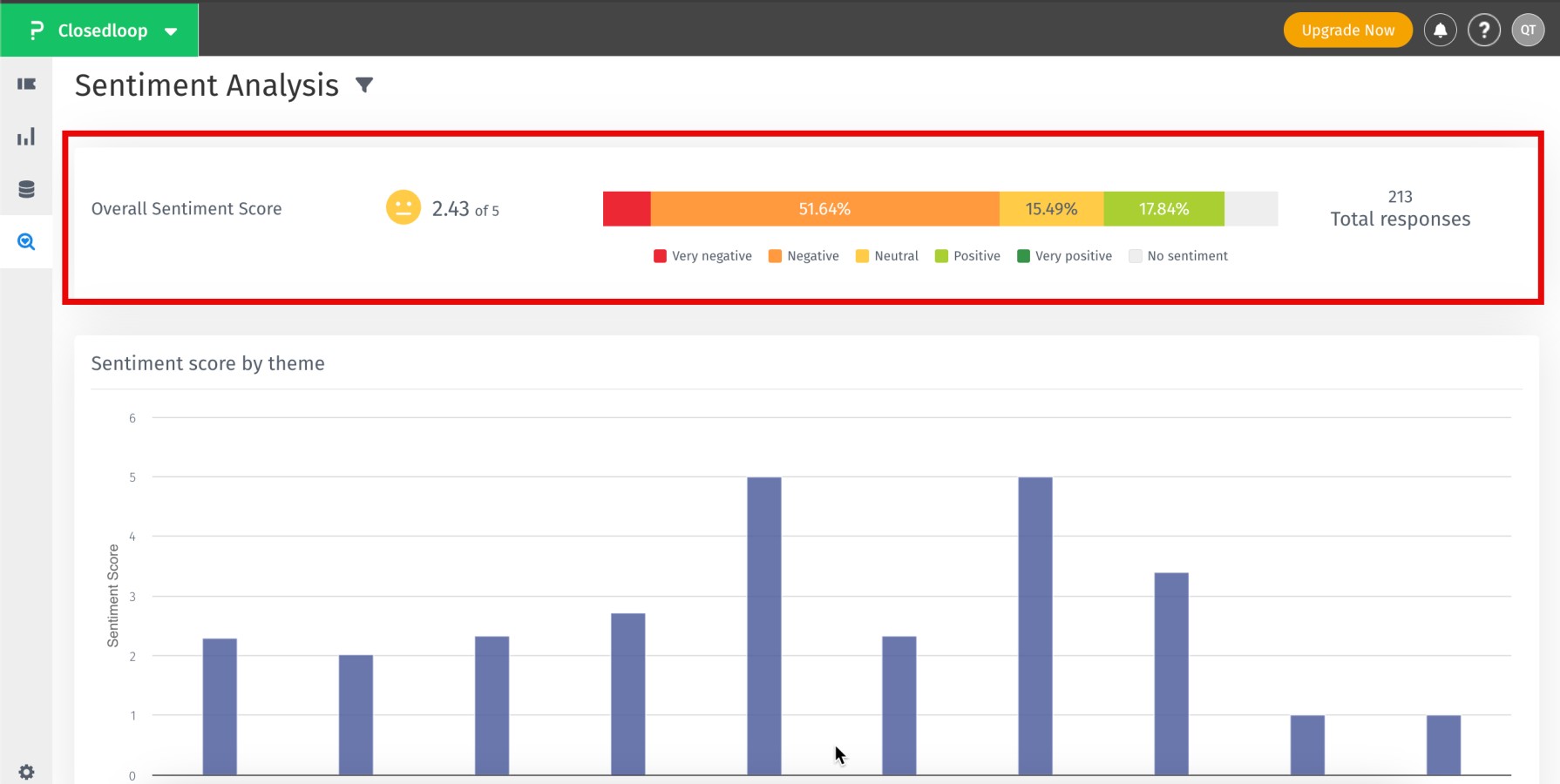Open the survey builder sidebar icon
The width and height of the screenshot is (1560, 784).
pos(27,84)
